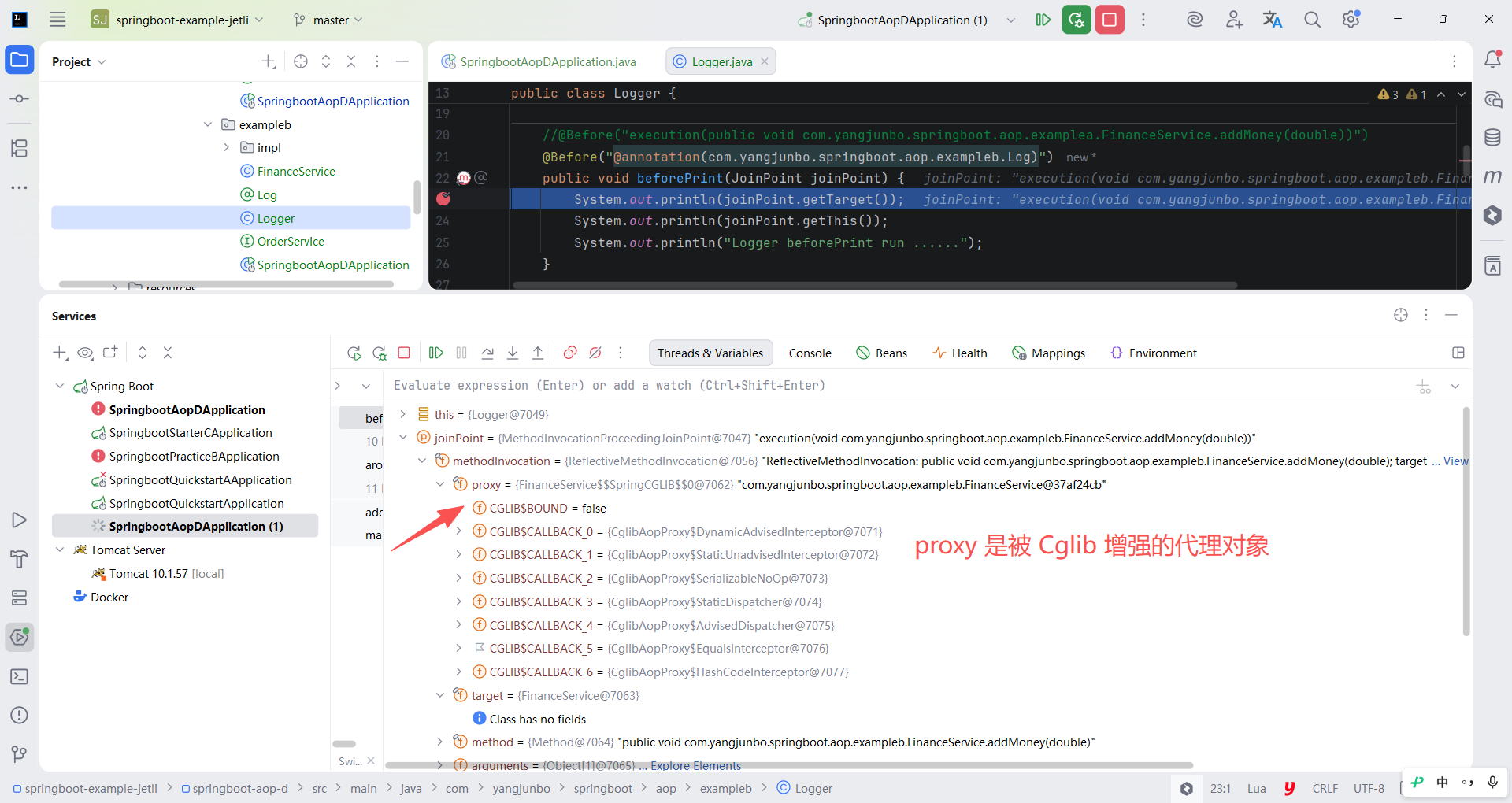Collapse all in Project panel
Image resolution: width=1512 pixels, height=803 pixels.
(351, 61)
